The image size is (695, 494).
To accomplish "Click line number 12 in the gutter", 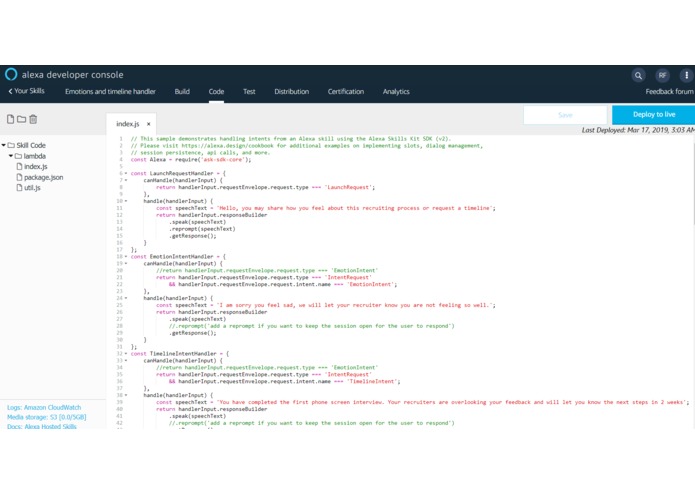I will click(x=119, y=215).
